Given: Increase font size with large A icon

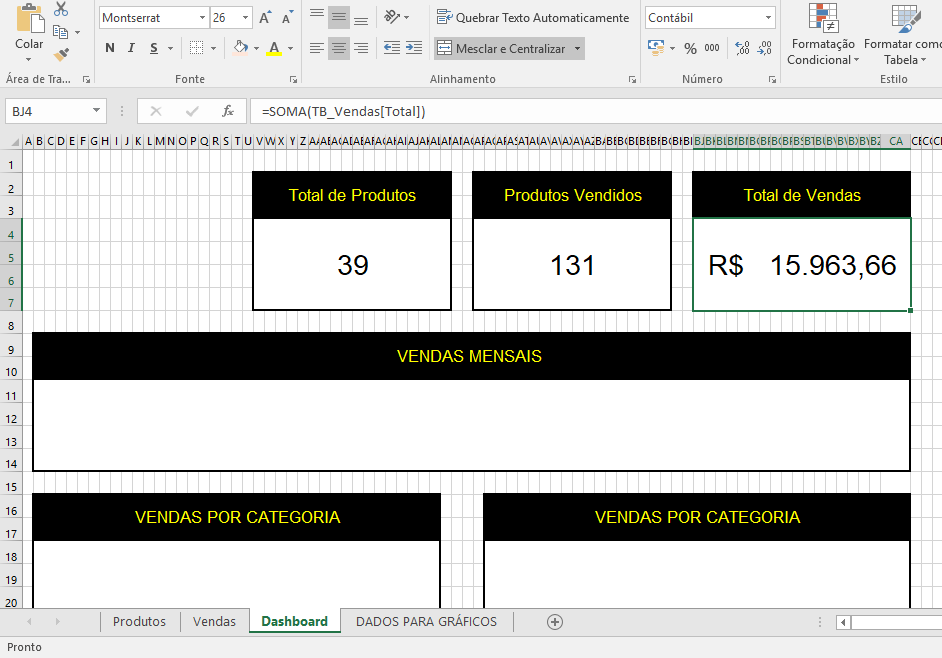Looking at the screenshot, I should tap(265, 18).
